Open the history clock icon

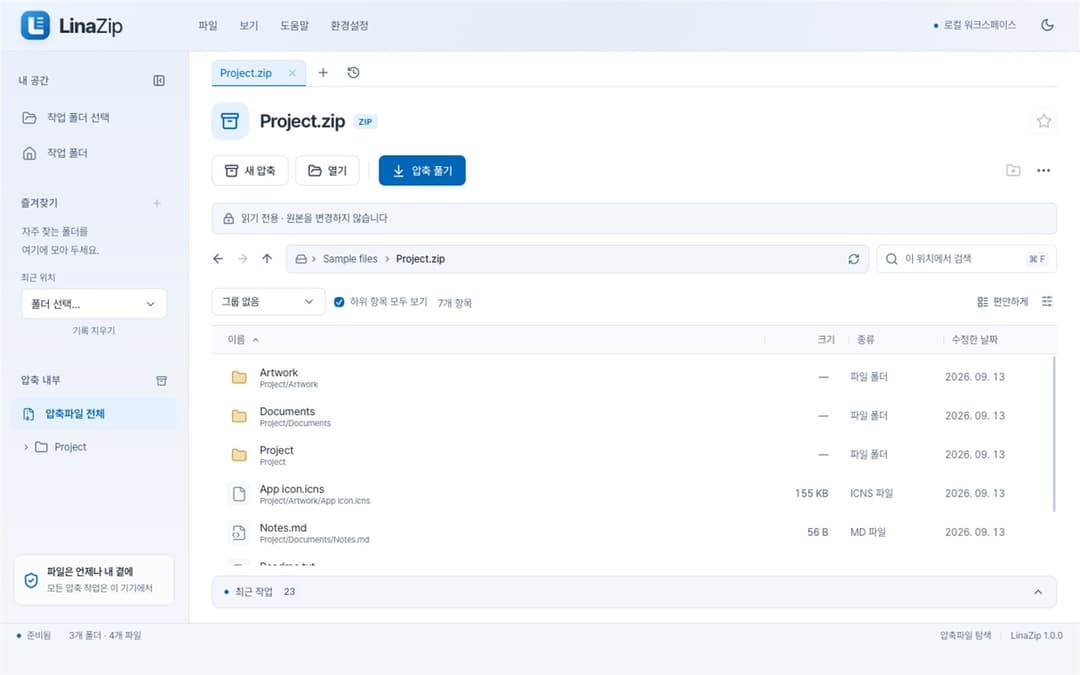tap(353, 72)
